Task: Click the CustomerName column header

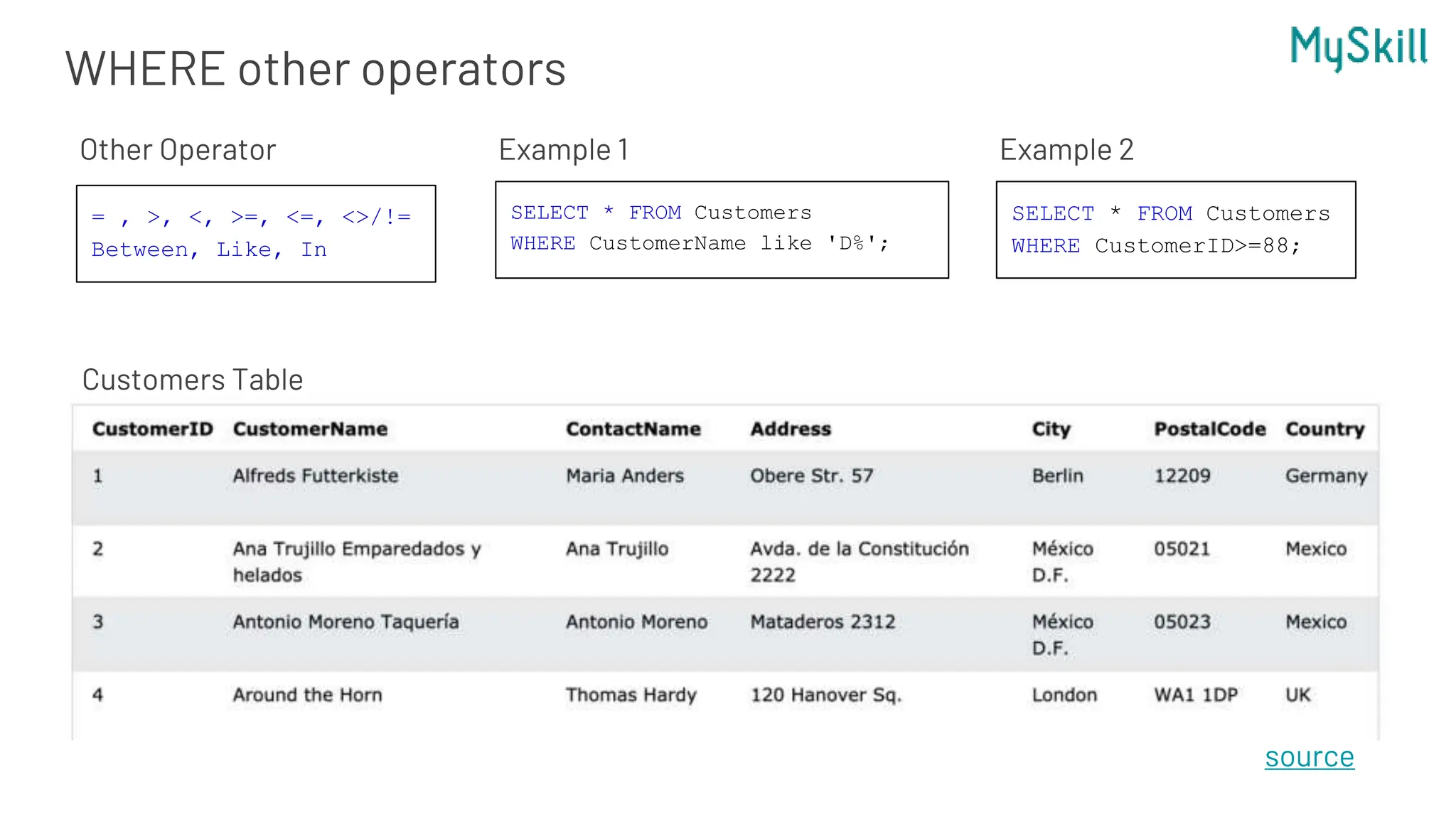Action: coord(311,429)
